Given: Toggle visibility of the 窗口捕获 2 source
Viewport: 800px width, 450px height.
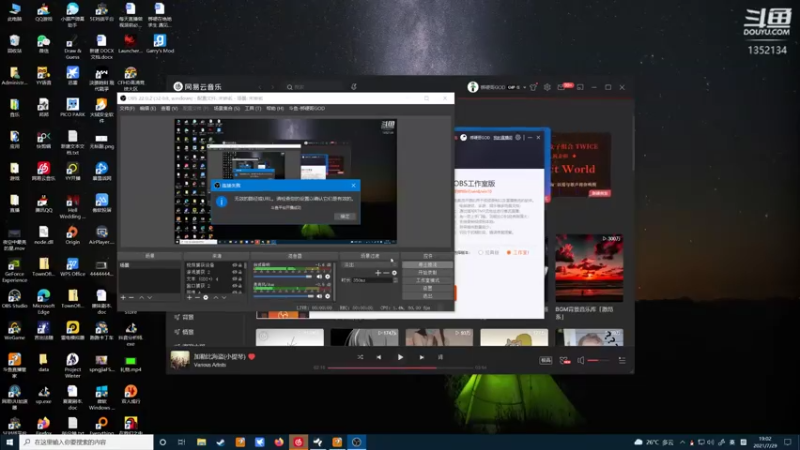Looking at the screenshot, I should tap(235, 286).
